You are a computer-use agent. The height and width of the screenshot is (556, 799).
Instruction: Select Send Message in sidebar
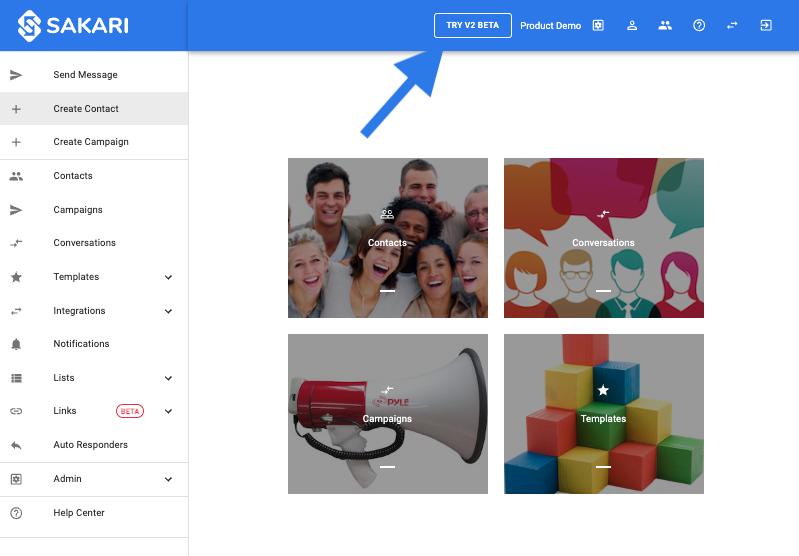(x=94, y=75)
